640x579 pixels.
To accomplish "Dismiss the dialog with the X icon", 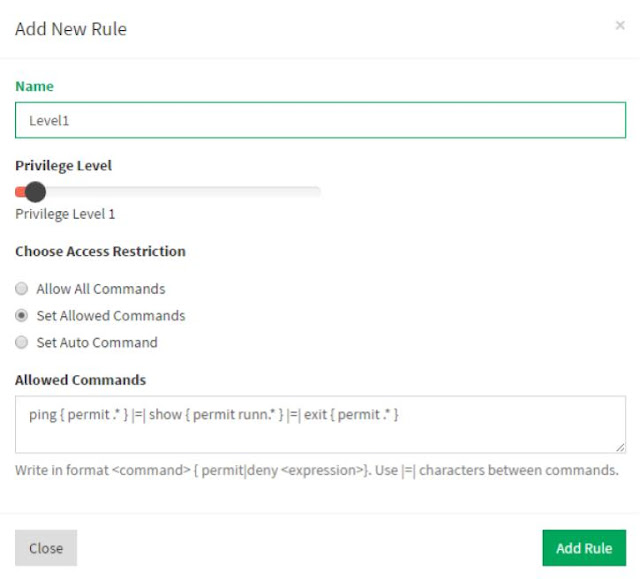I will 620,26.
